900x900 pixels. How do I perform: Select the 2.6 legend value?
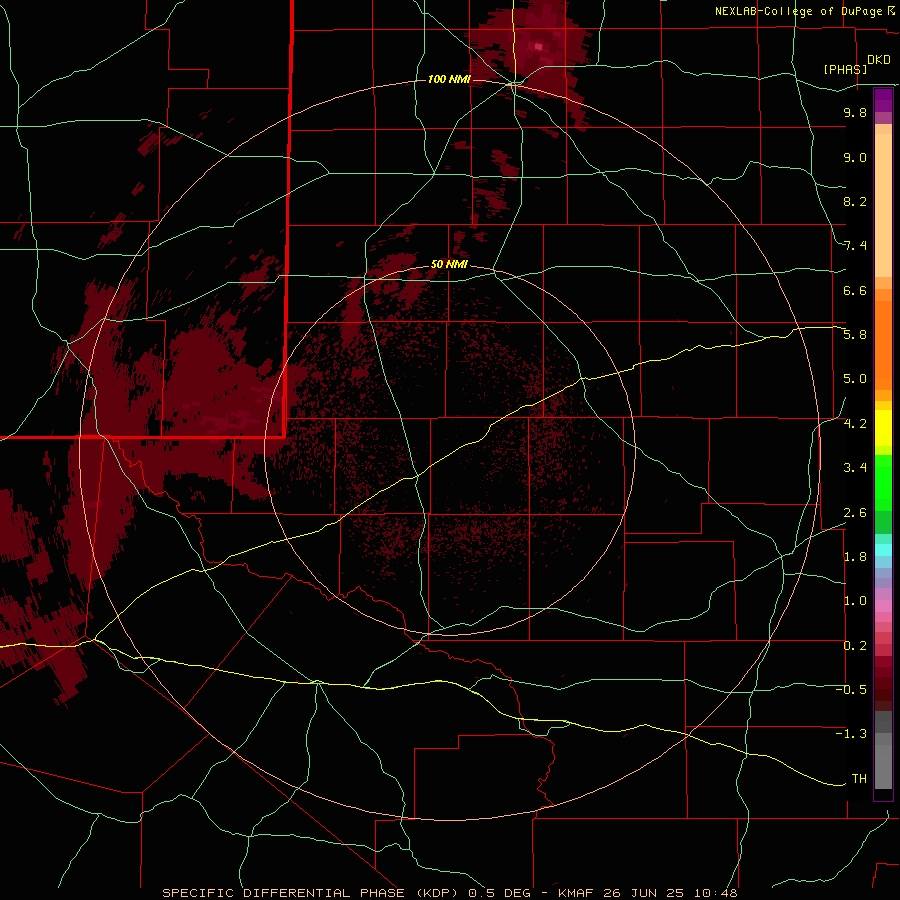855,513
